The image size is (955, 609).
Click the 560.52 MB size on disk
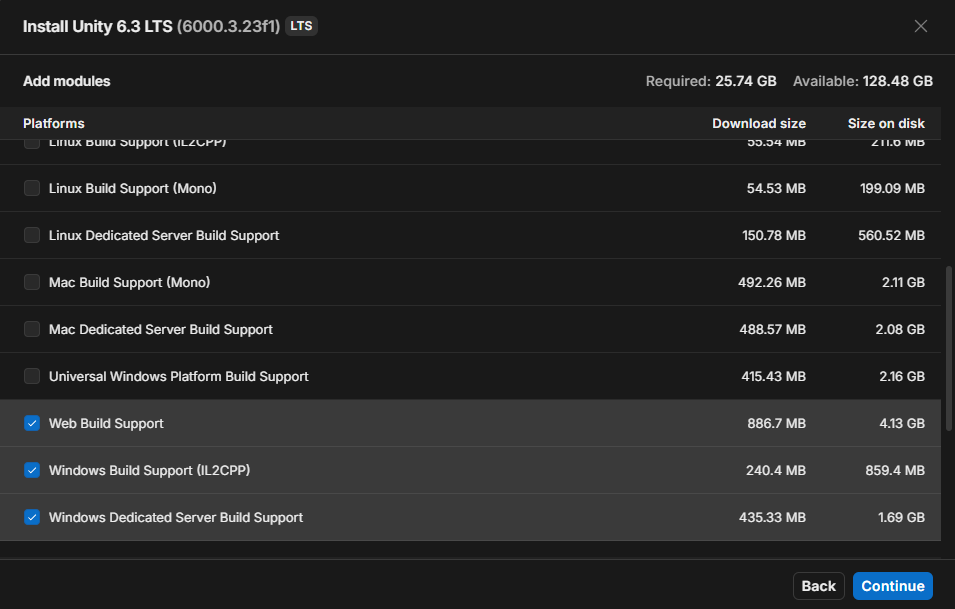891,235
